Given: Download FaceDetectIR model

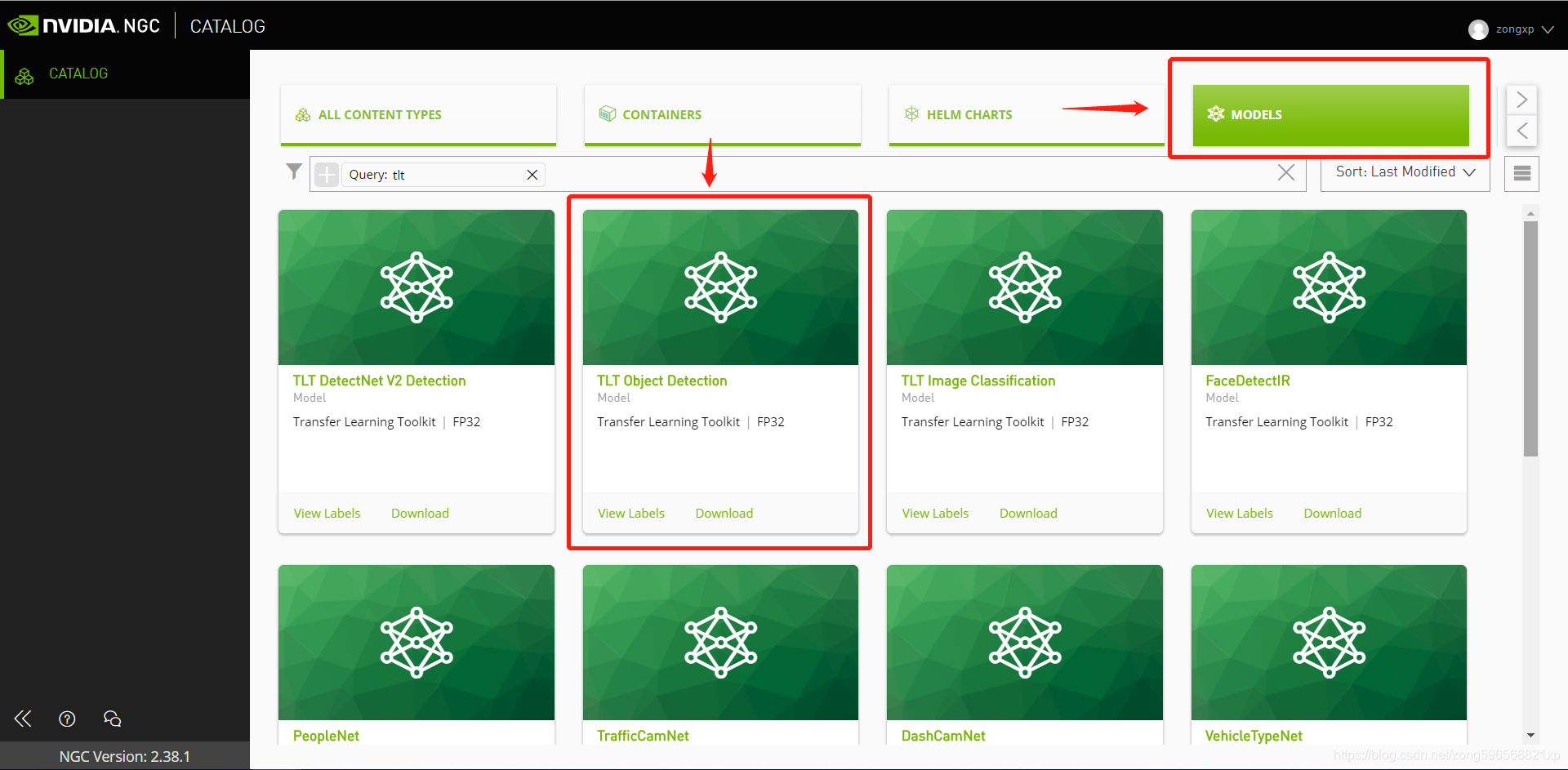Looking at the screenshot, I should pos(1333,514).
